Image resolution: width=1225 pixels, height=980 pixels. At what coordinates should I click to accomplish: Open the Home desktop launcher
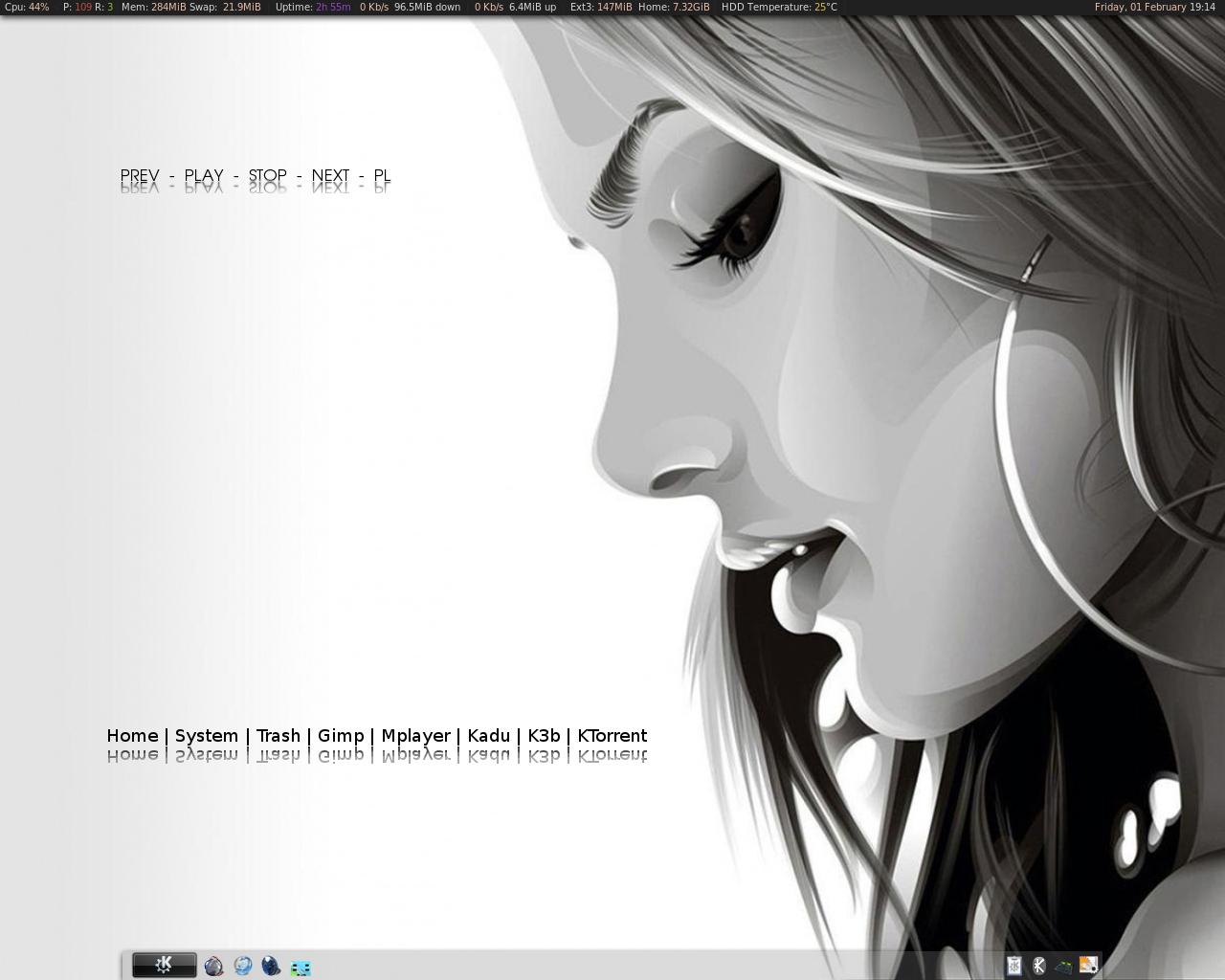click(132, 736)
